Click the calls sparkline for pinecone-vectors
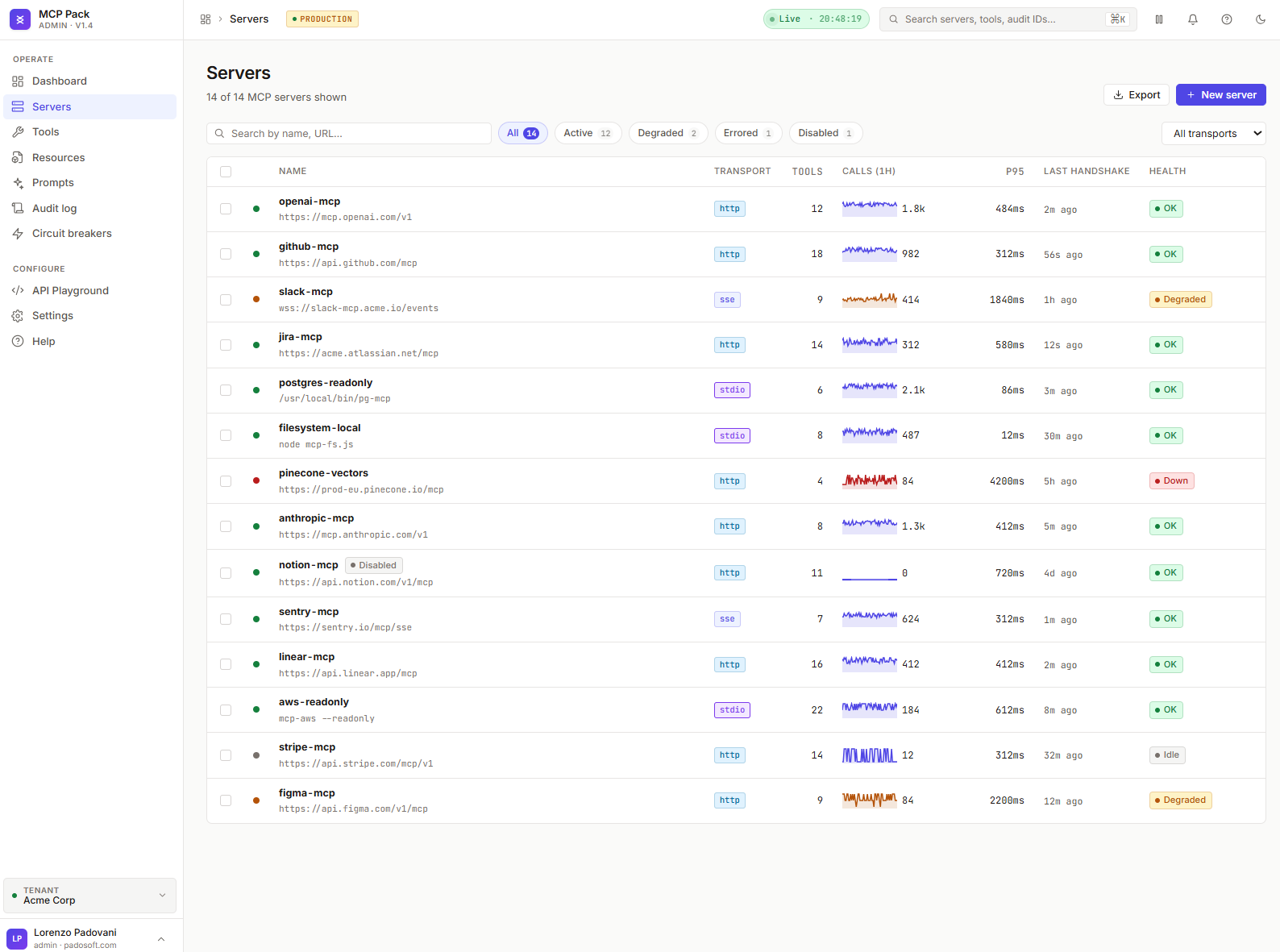 click(870, 480)
